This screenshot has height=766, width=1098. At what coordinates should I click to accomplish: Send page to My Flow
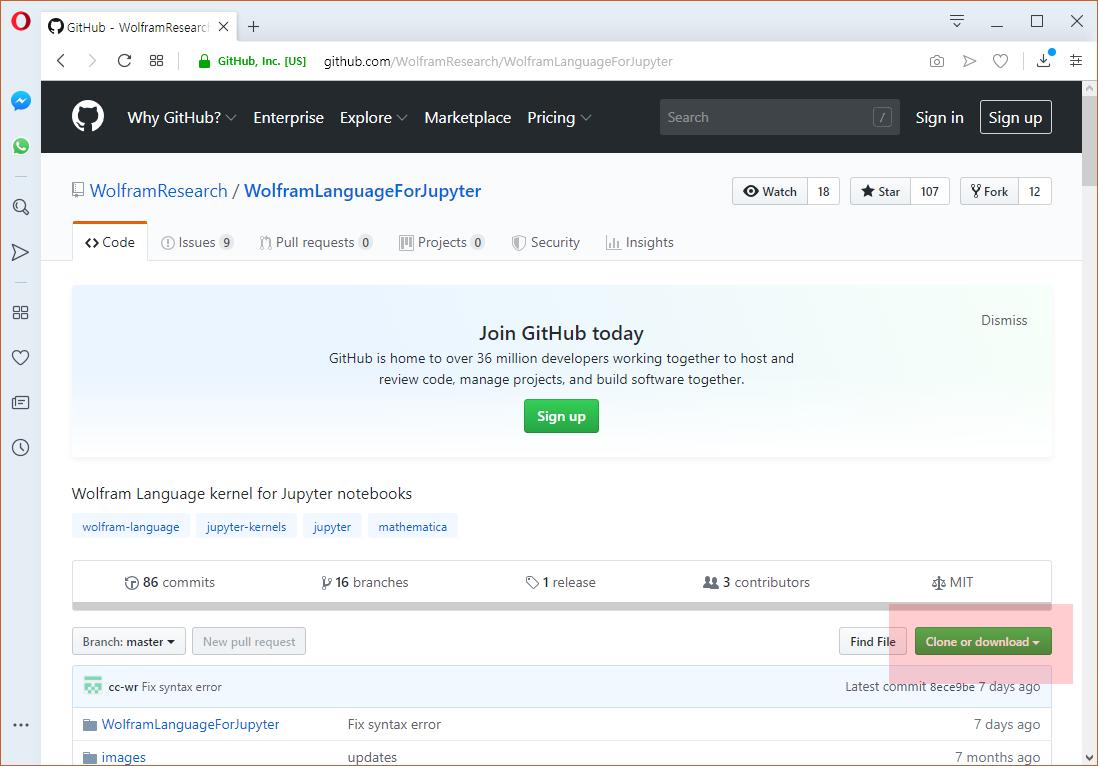[x=969, y=62]
